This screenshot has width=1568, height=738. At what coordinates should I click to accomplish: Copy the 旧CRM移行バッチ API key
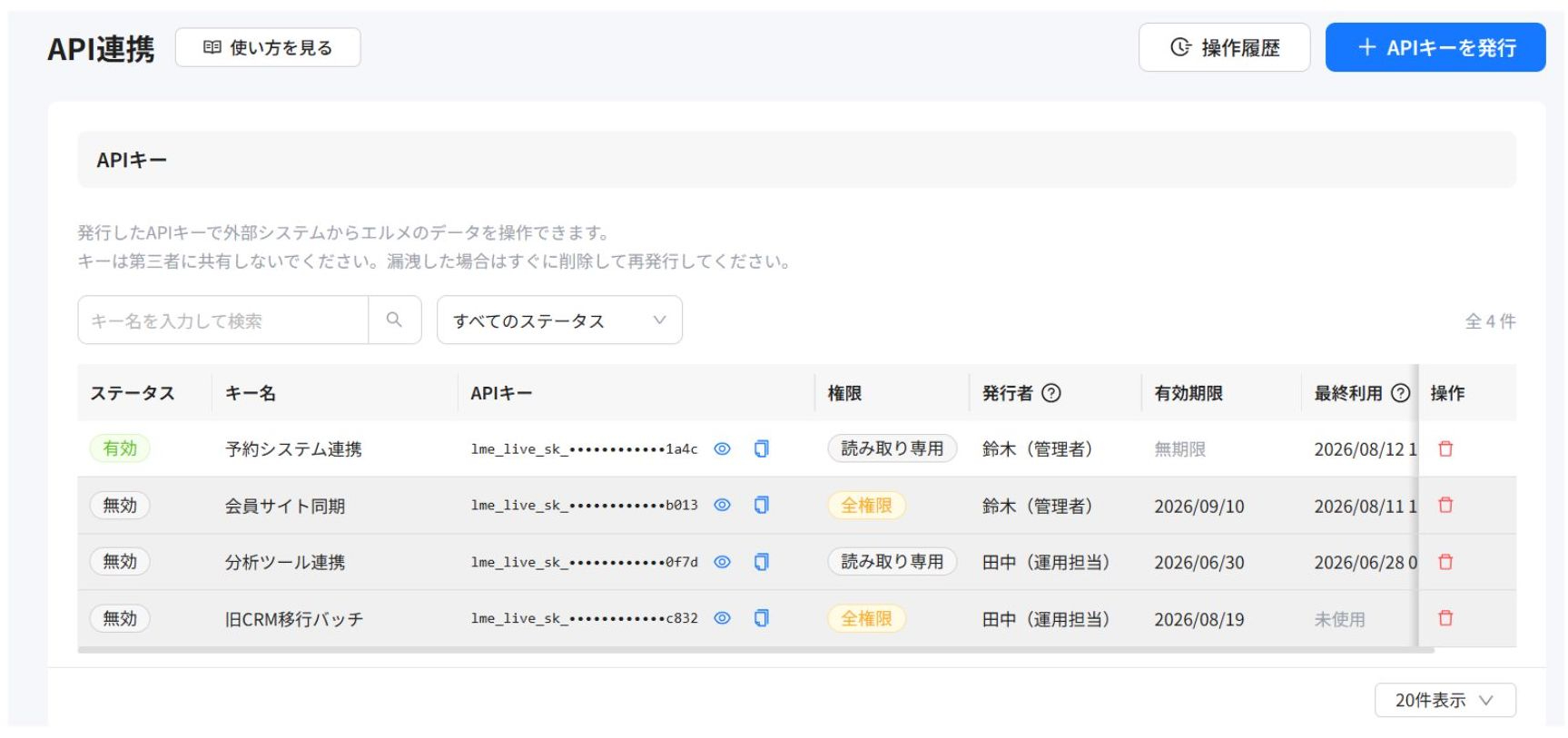coord(762,618)
